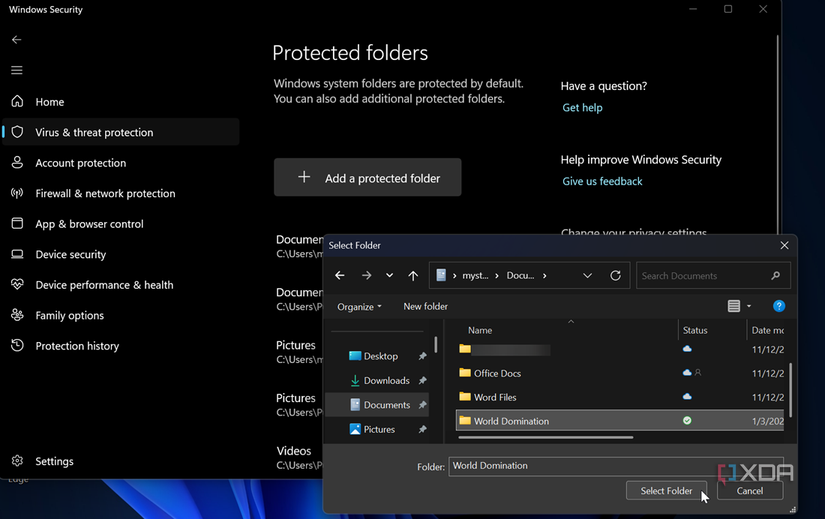Open Firewall & network protection
This screenshot has height=519, width=825.
120,193
